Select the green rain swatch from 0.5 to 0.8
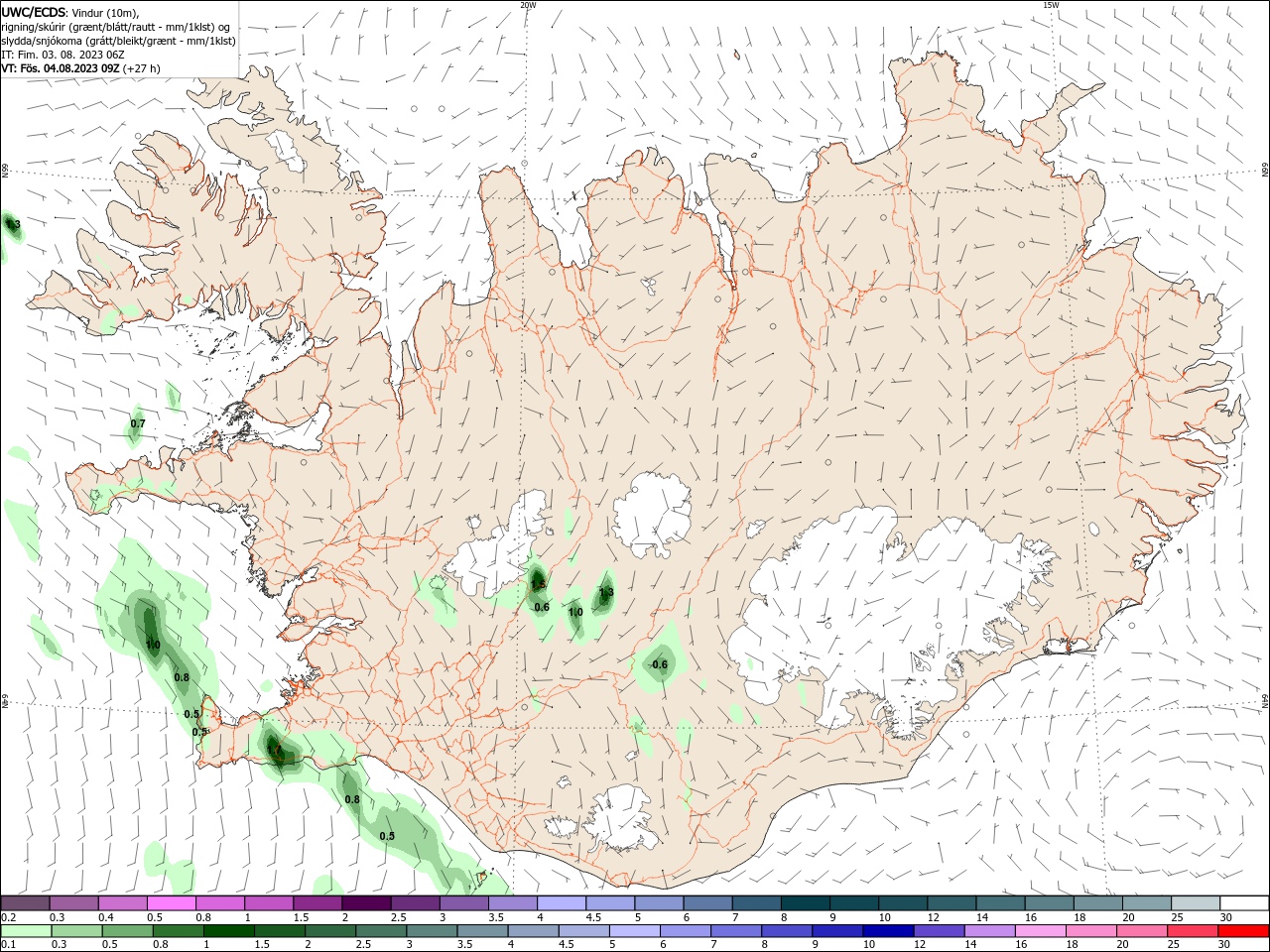Viewport: 1270px width, 952px height. pos(127,931)
